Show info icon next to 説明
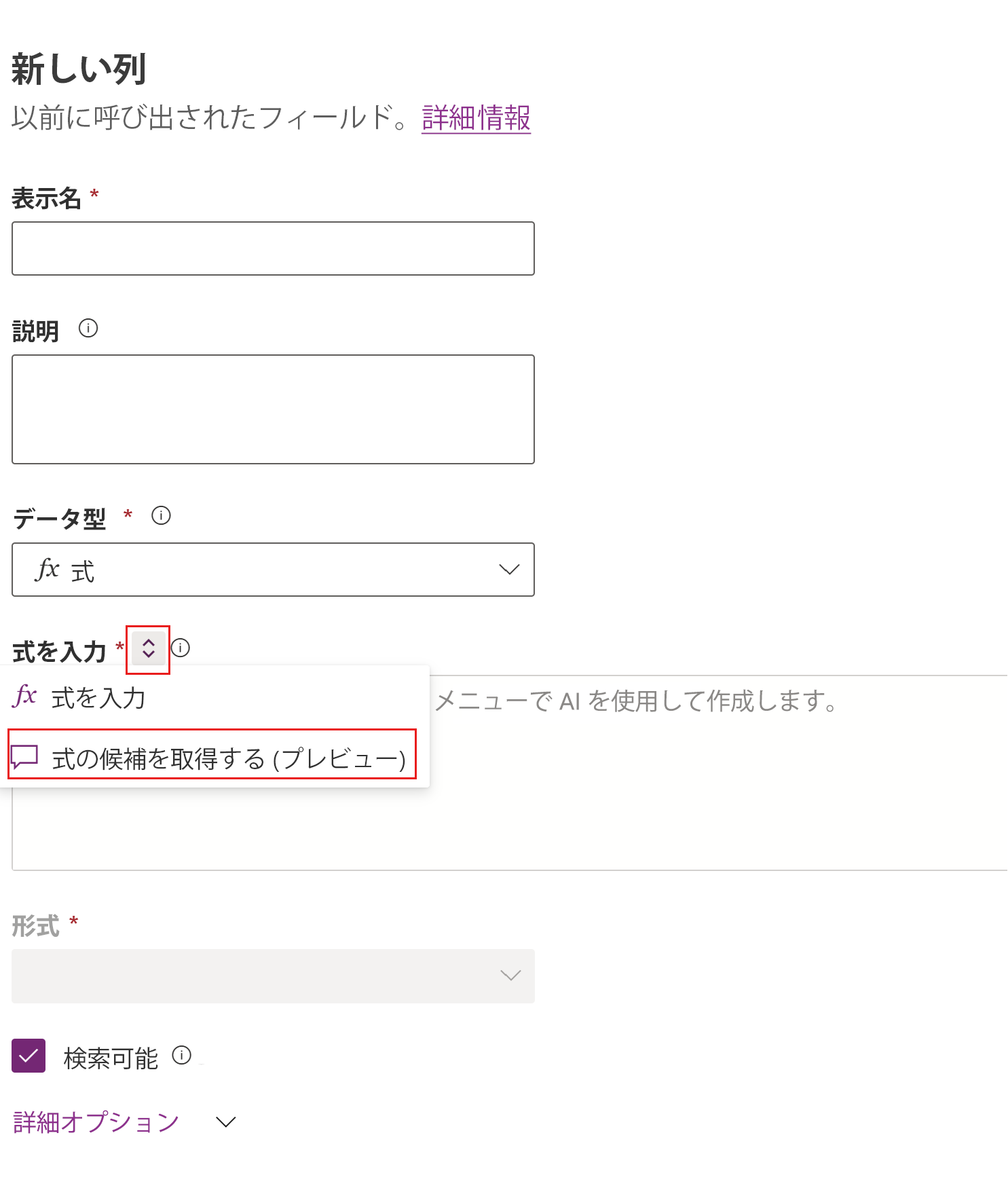Screen dimensions: 1008x1186 click(x=88, y=329)
